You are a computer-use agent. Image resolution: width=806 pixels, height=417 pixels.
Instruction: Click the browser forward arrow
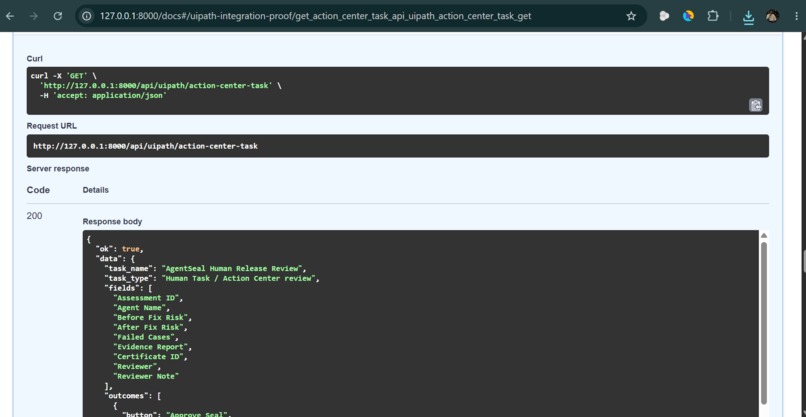34,16
